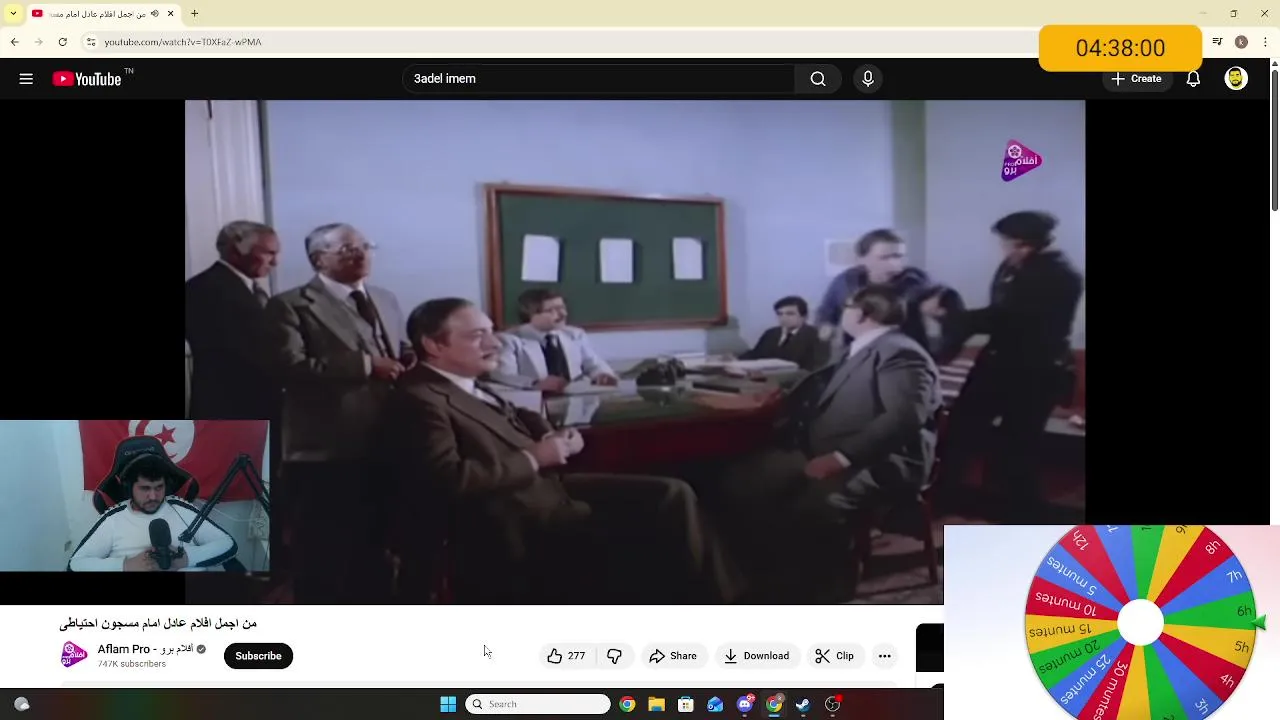
Task: Open the tab search dropdown arrow
Action: [13, 13]
